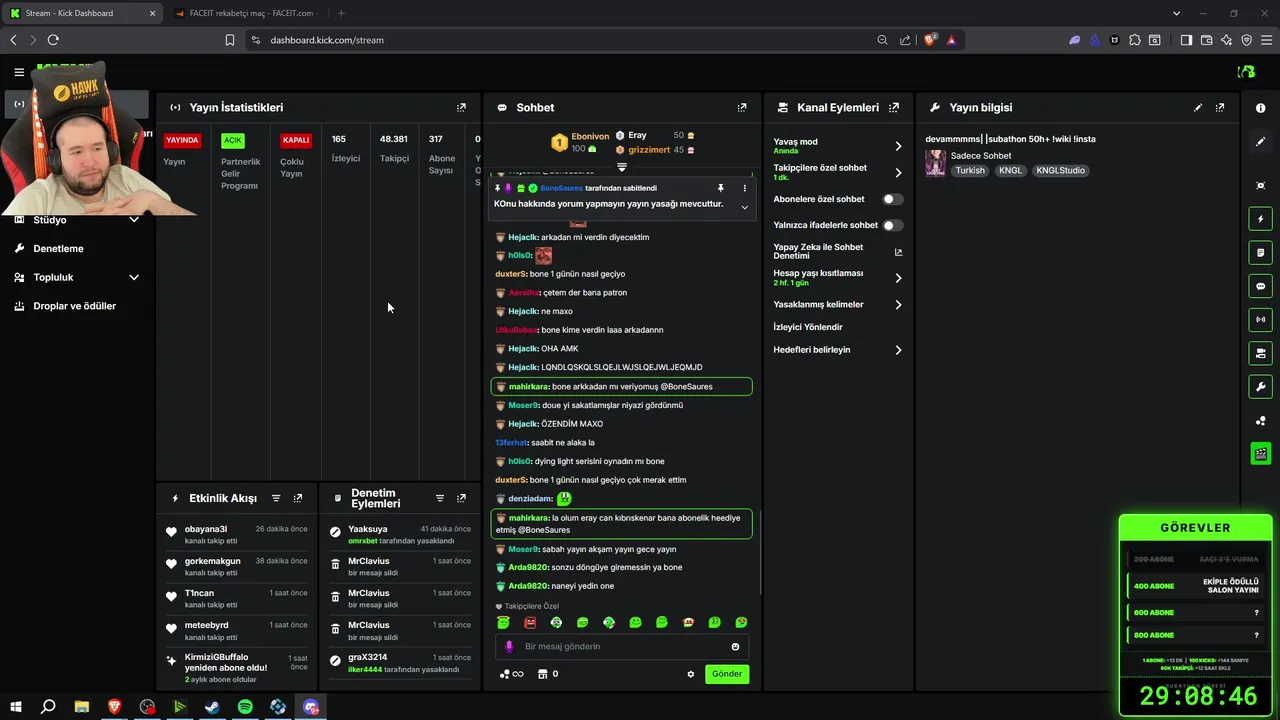Image resolution: width=1280 pixels, height=720 pixels.
Task: Click the message input field
Action: [x=621, y=647]
